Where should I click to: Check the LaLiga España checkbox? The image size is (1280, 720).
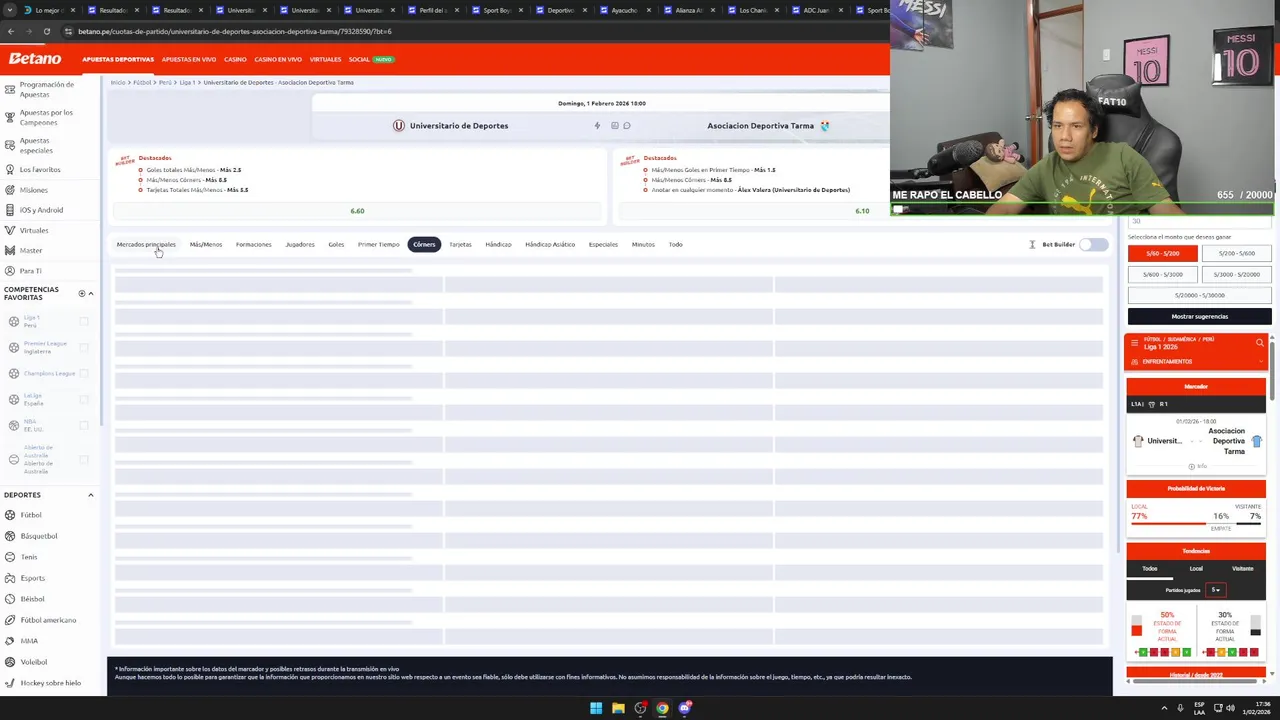point(84,399)
